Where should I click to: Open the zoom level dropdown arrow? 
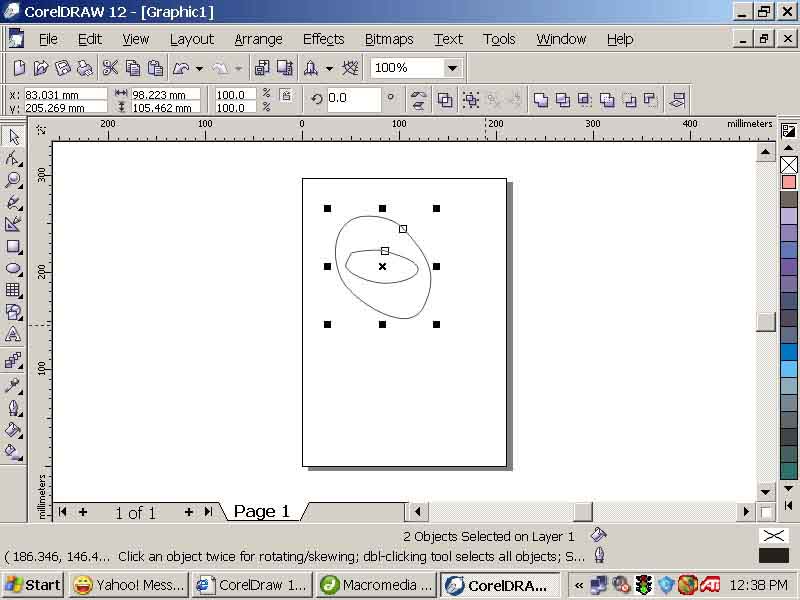click(452, 68)
